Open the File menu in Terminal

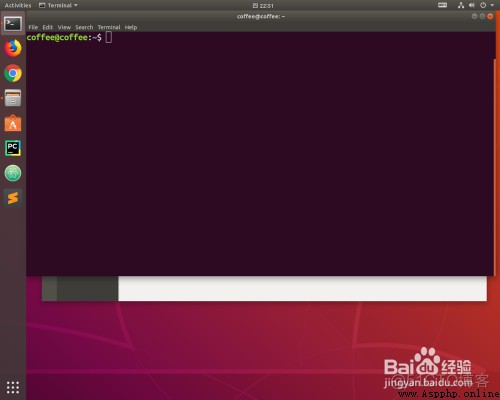(33, 27)
